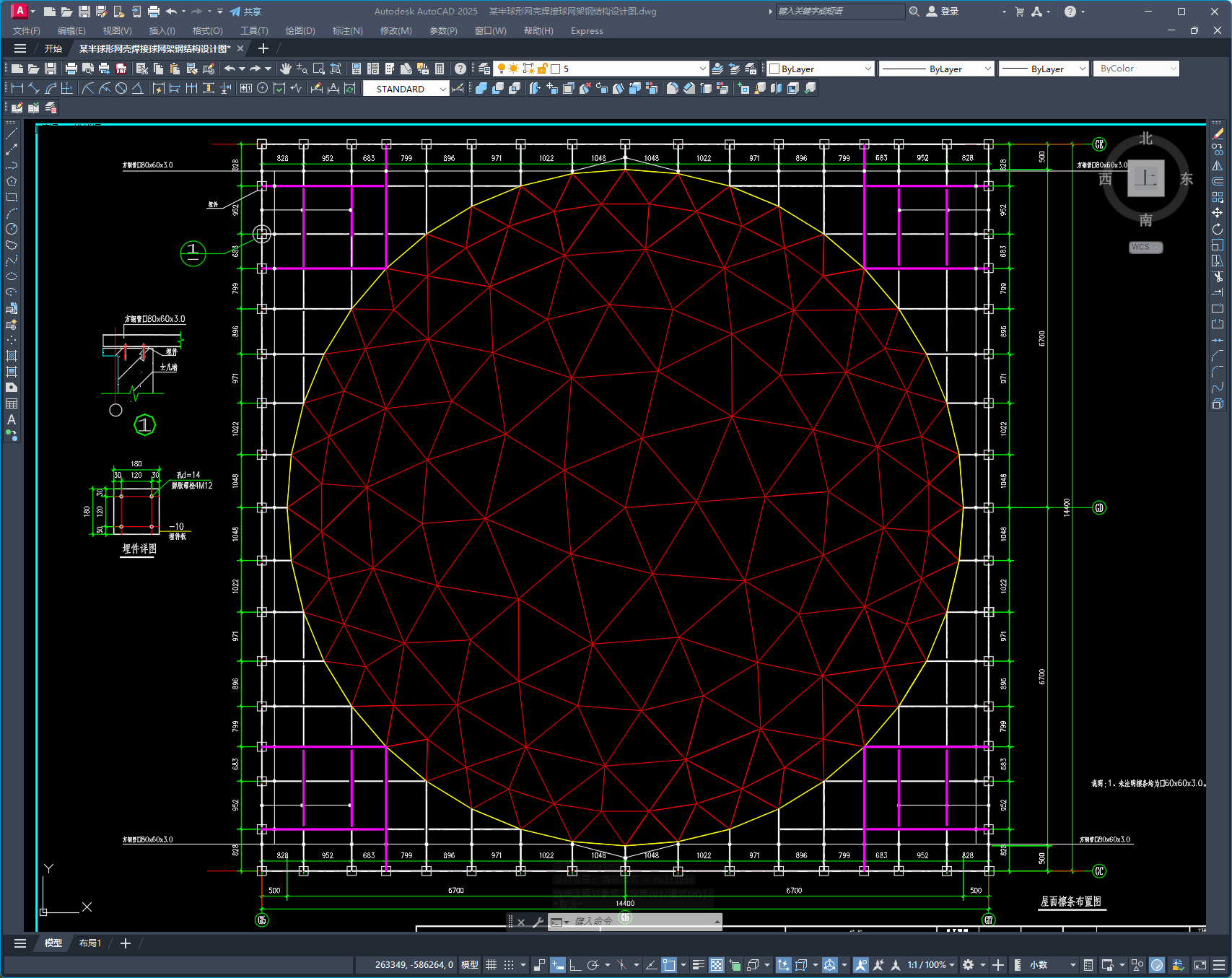Viewport: 1232px width, 978px height.
Task: Click the Plot (print) icon
Action: [x=71, y=69]
